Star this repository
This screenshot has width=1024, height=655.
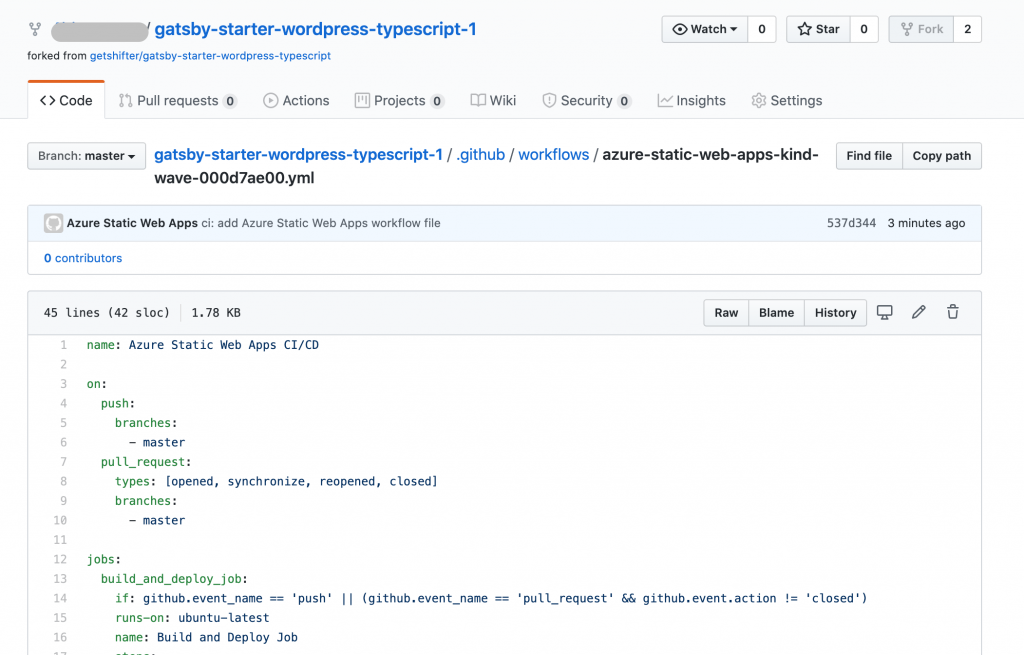818,29
